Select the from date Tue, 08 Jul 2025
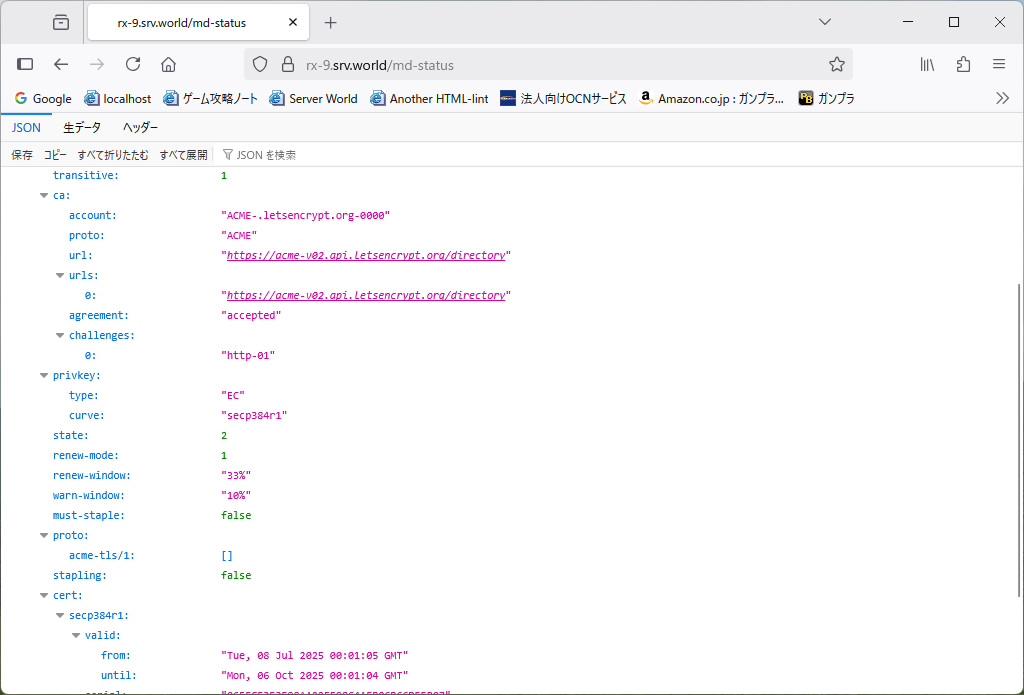The width and height of the screenshot is (1024, 695). pyautogui.click(x=315, y=655)
